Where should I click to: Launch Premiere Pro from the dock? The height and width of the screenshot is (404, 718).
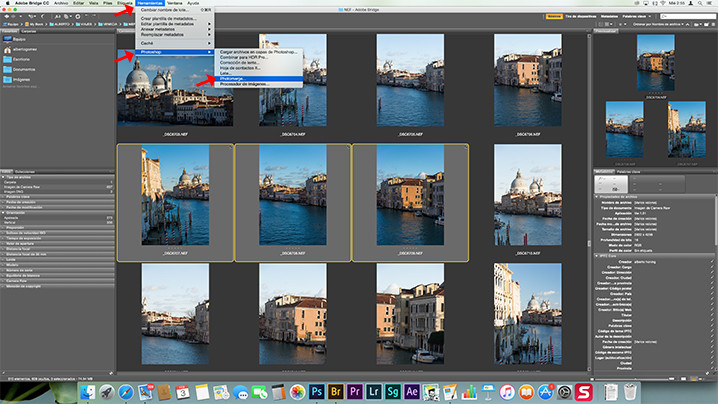(x=354, y=392)
